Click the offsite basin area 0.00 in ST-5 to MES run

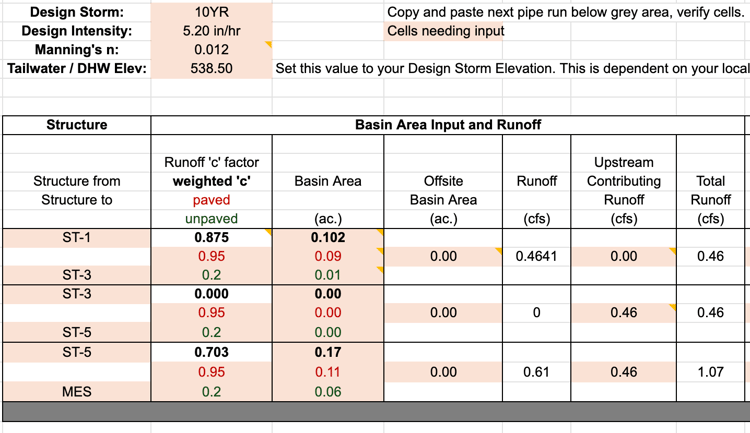tap(443, 372)
